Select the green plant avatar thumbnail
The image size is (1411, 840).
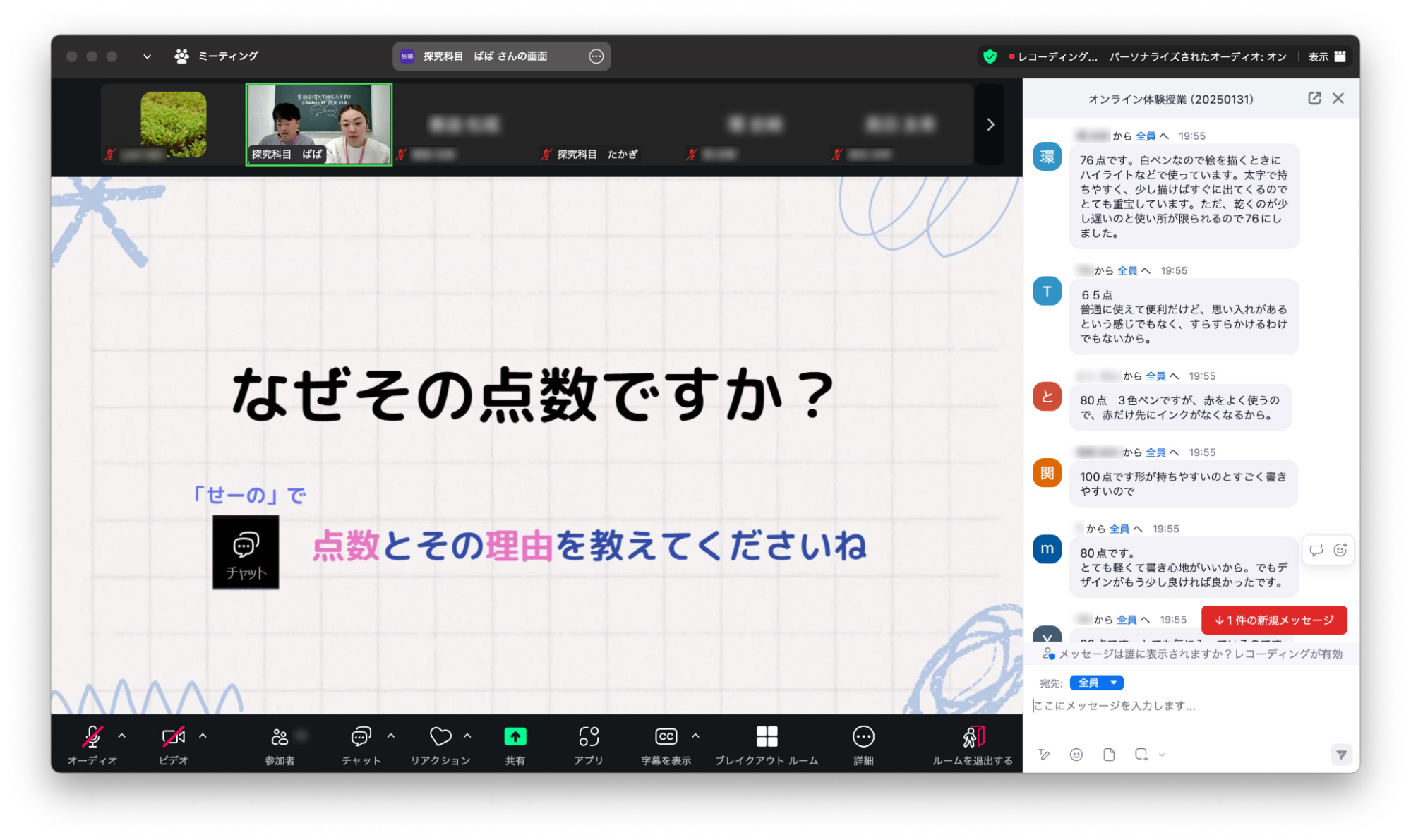coord(174,124)
